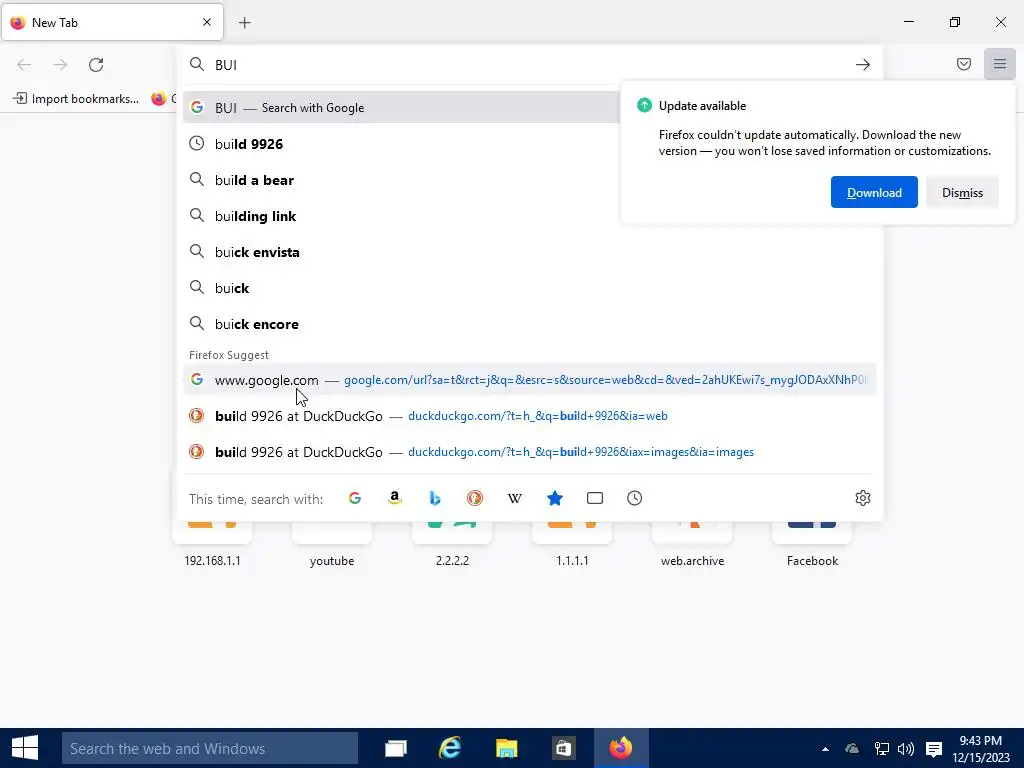Click Firefox icon on taskbar

coord(620,748)
